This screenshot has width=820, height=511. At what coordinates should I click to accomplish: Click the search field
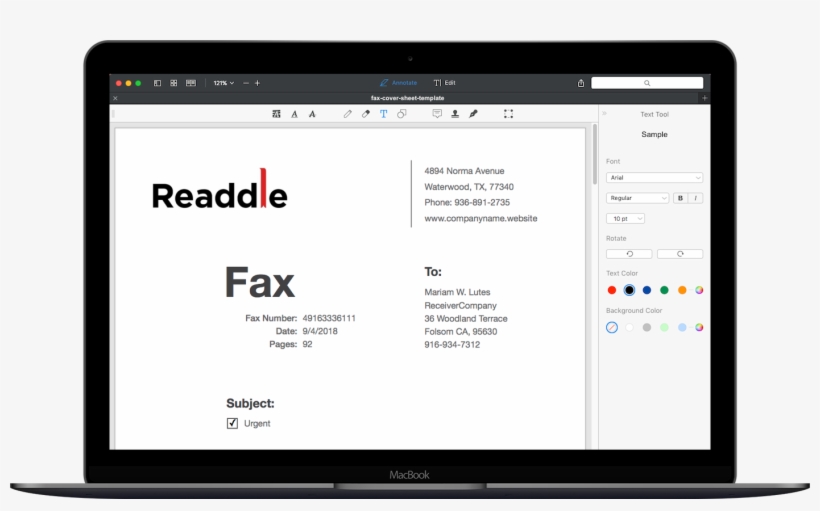click(x=647, y=83)
